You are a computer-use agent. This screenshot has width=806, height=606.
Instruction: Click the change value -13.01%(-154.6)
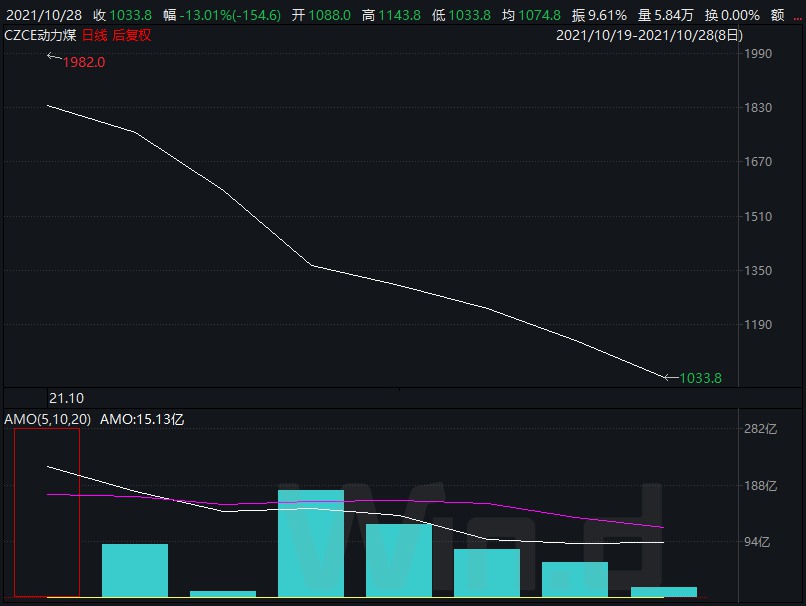230,15
